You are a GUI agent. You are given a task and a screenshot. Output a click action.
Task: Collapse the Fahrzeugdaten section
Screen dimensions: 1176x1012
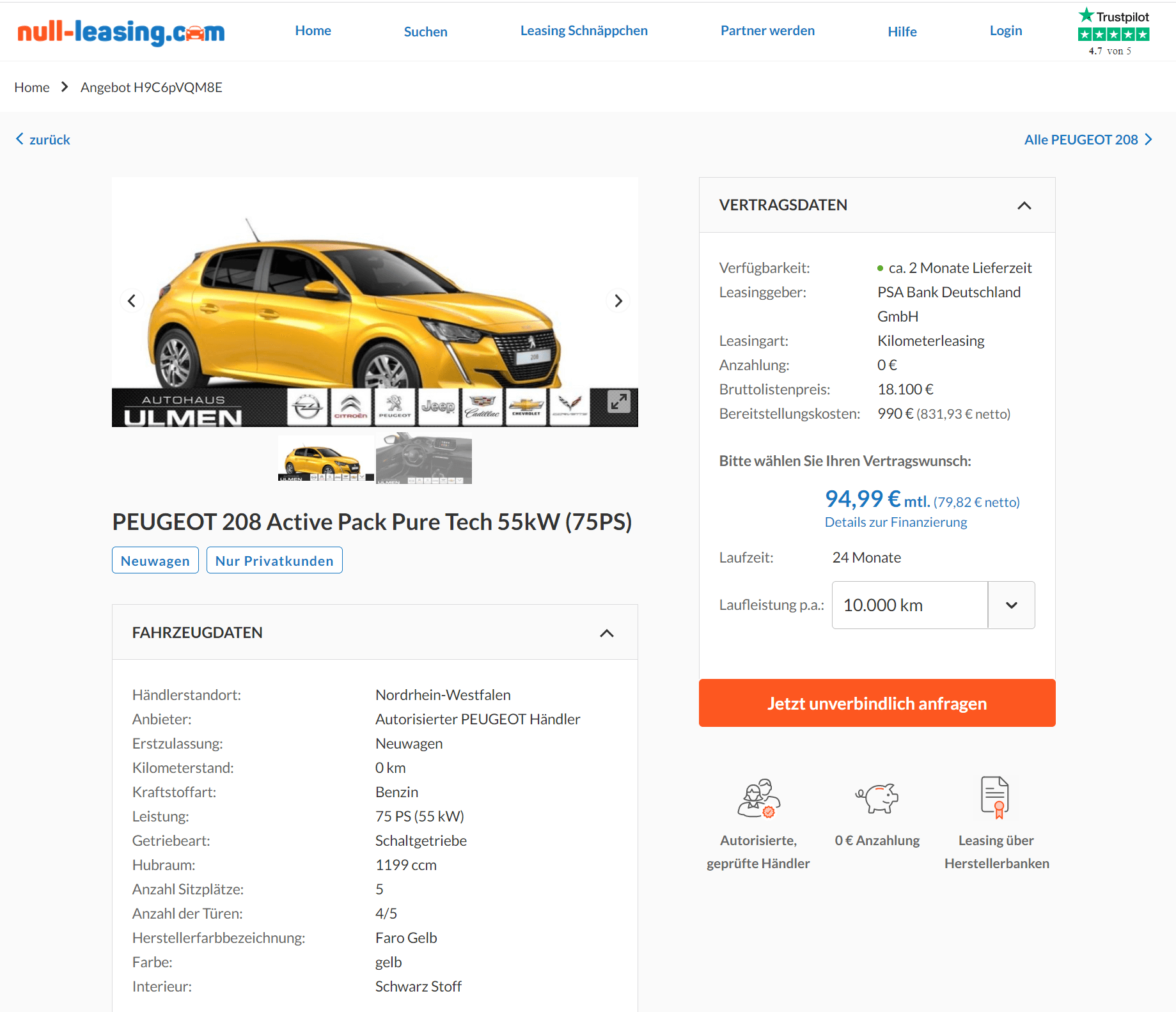(607, 633)
